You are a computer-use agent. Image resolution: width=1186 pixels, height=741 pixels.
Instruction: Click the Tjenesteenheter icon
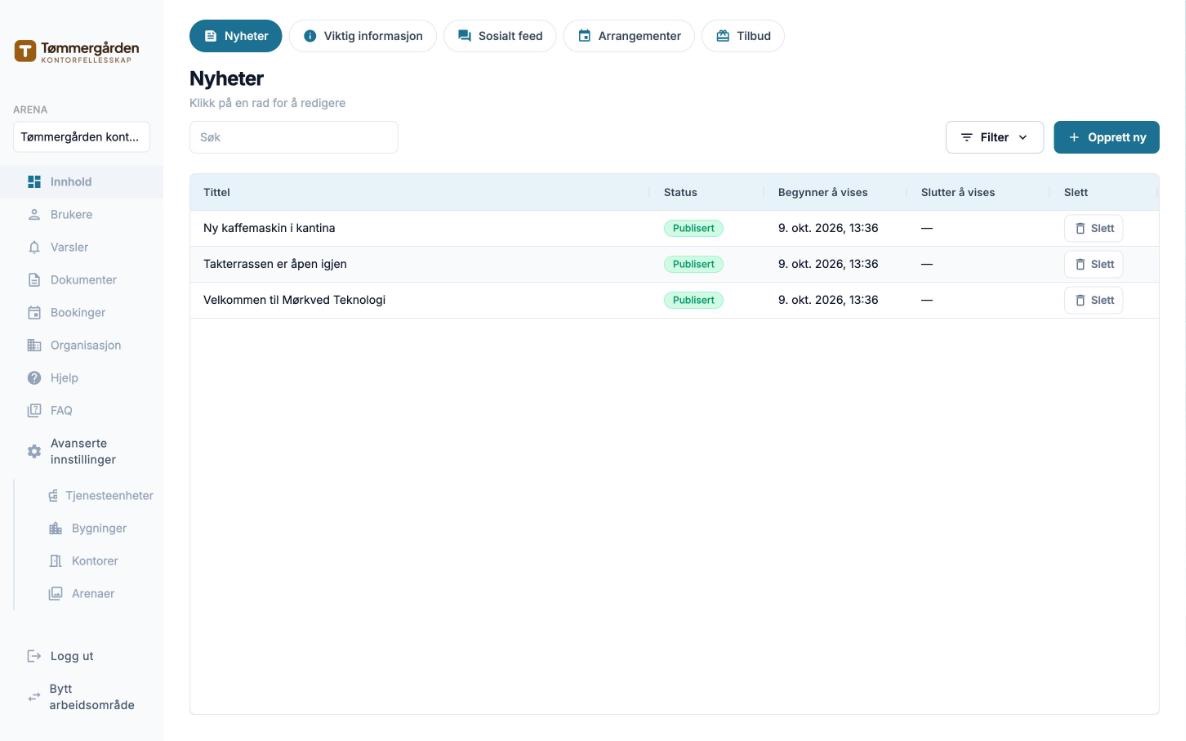(x=53, y=496)
